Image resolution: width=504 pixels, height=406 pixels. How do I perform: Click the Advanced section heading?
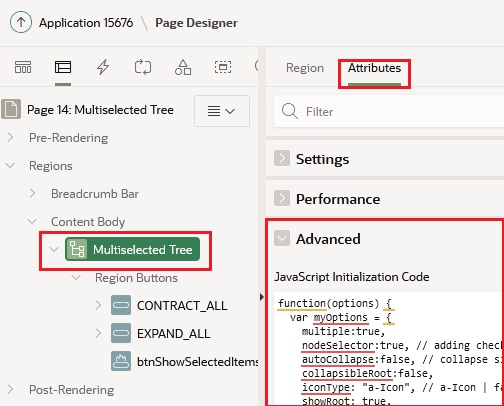pos(328,239)
